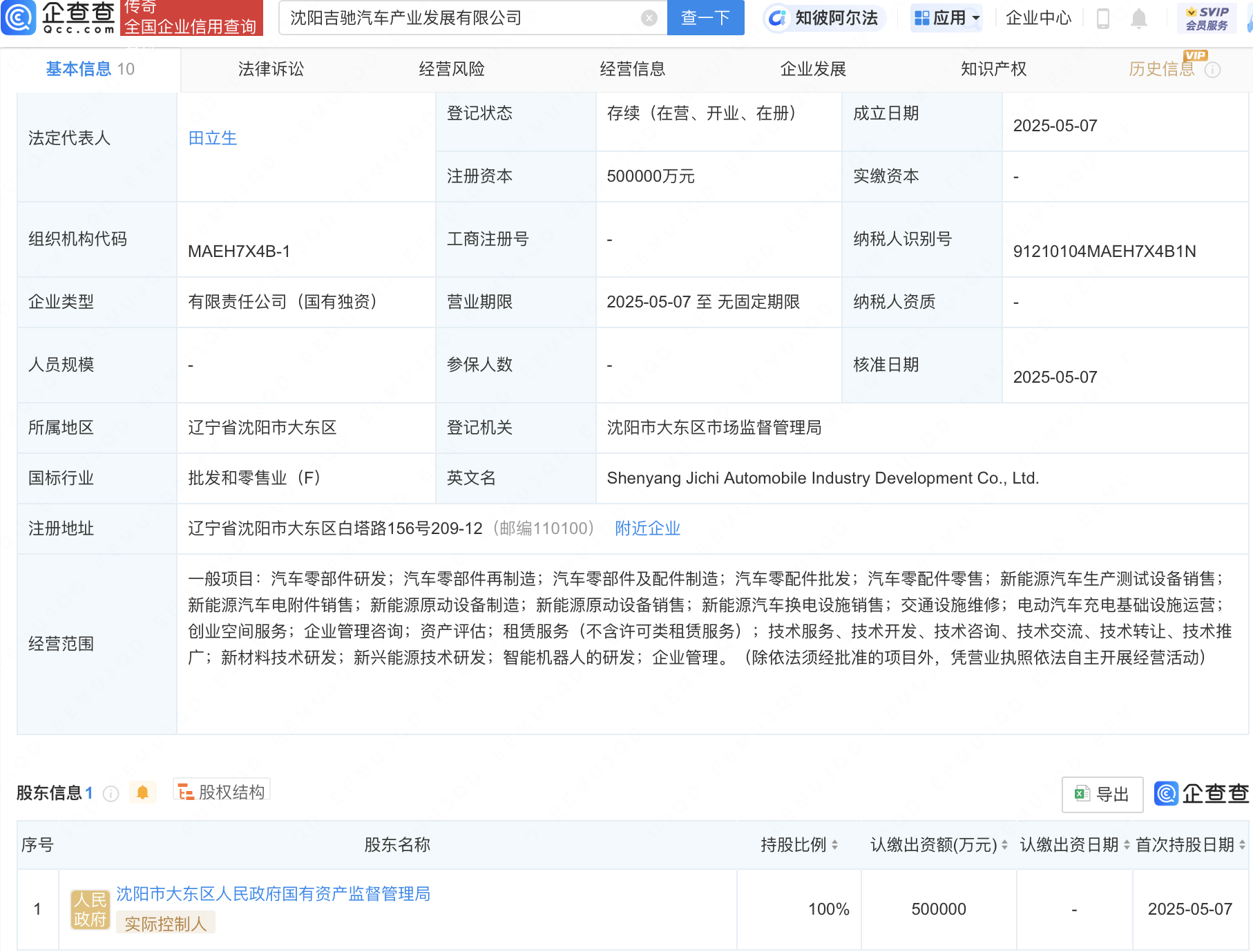Click the info icon beside 股东信息
Viewport: 1253px width, 952px height.
[x=111, y=793]
